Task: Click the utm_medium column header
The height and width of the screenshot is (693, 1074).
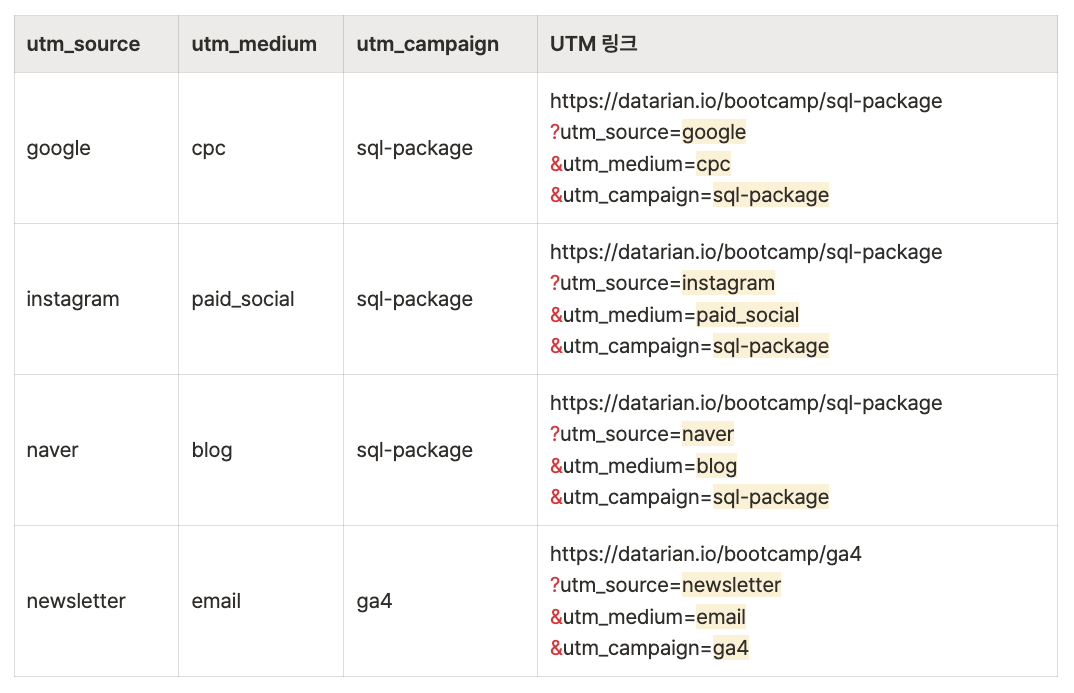Action: [254, 44]
